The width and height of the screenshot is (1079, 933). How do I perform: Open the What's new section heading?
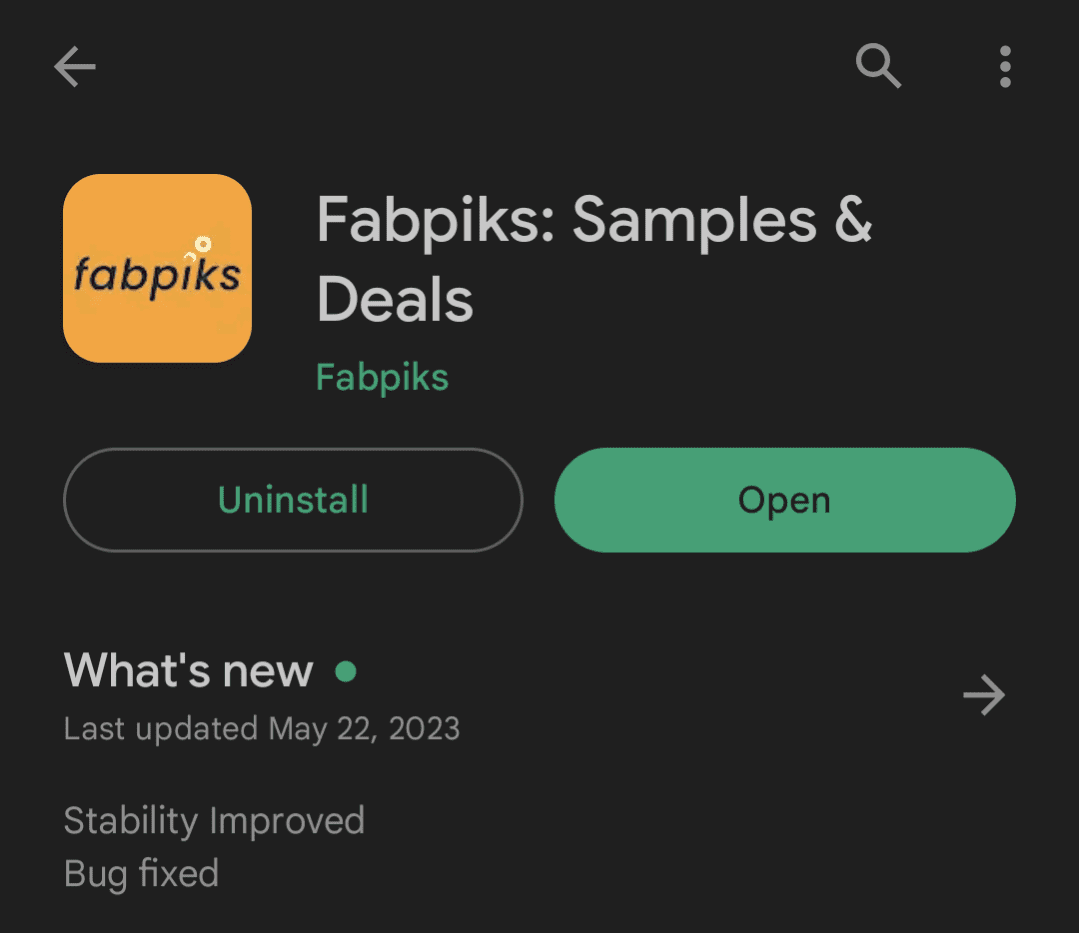point(189,670)
